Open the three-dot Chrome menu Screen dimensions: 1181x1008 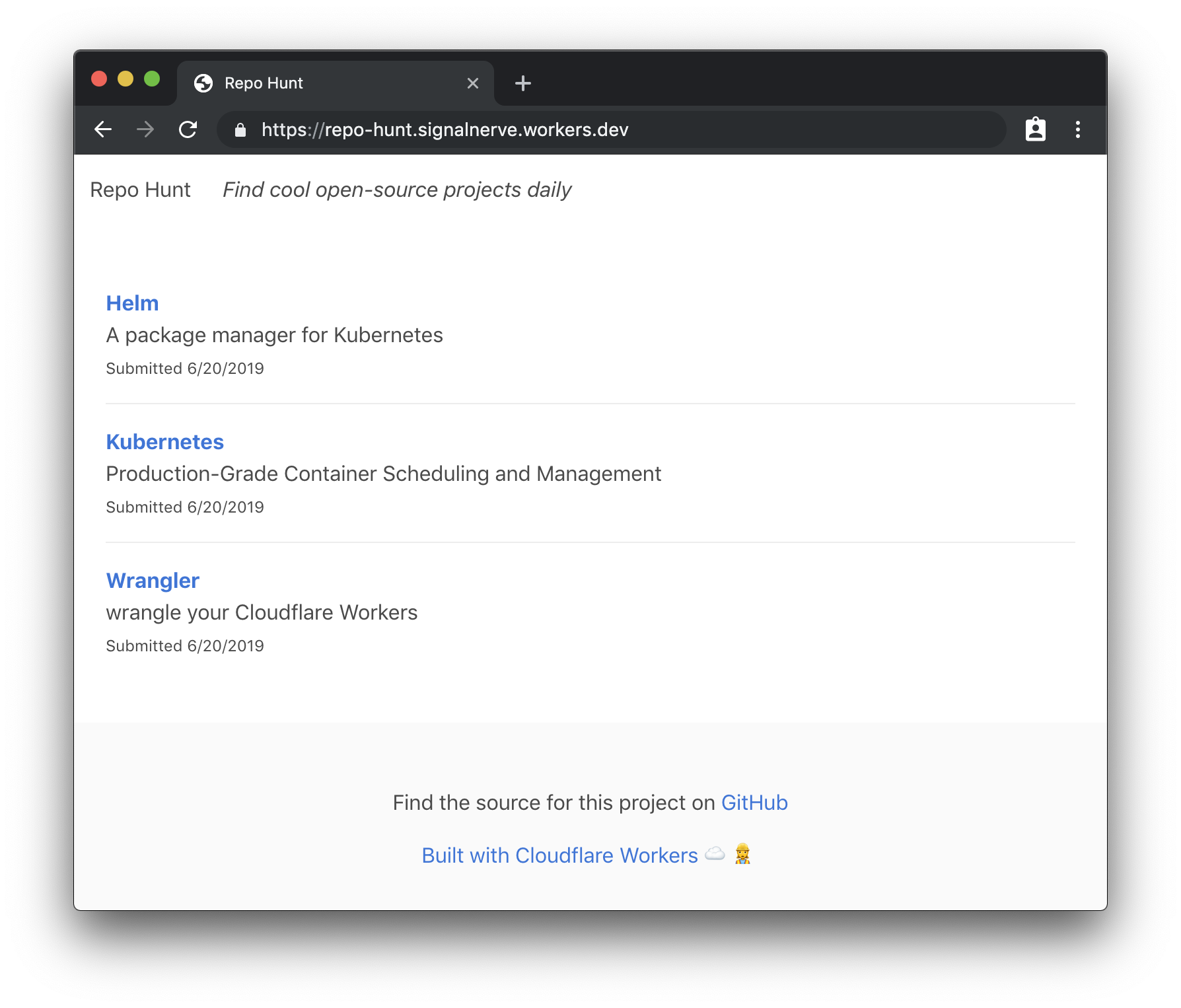1077,129
